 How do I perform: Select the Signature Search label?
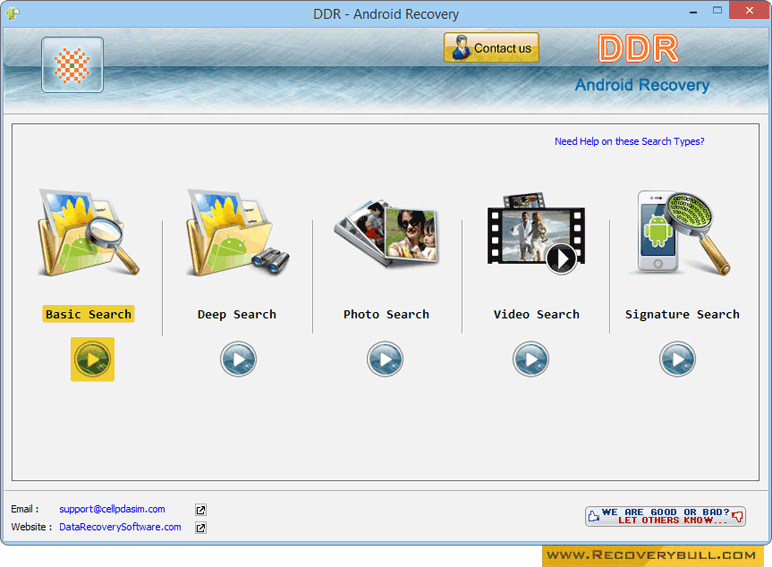click(x=682, y=314)
